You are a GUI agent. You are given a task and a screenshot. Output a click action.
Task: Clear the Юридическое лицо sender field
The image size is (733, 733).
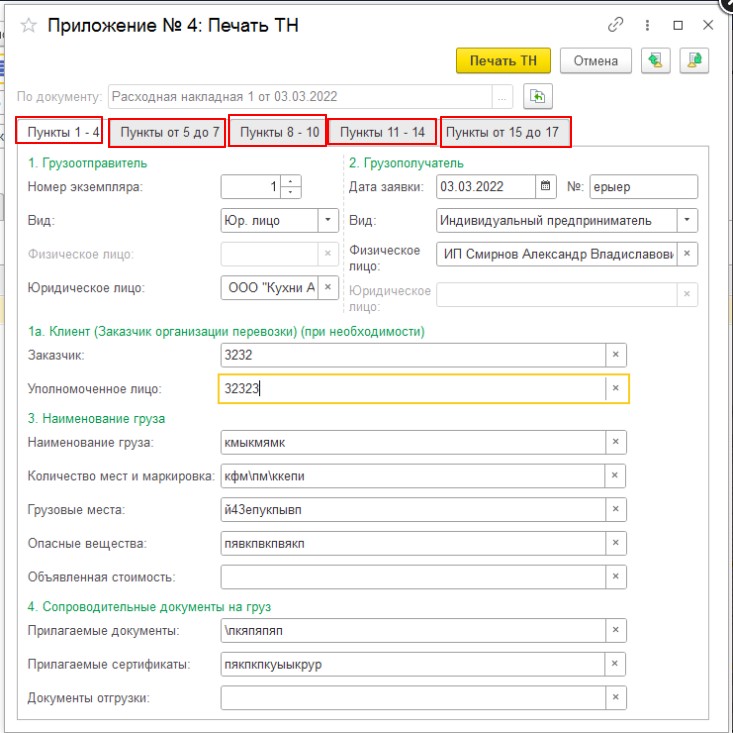[x=328, y=287]
